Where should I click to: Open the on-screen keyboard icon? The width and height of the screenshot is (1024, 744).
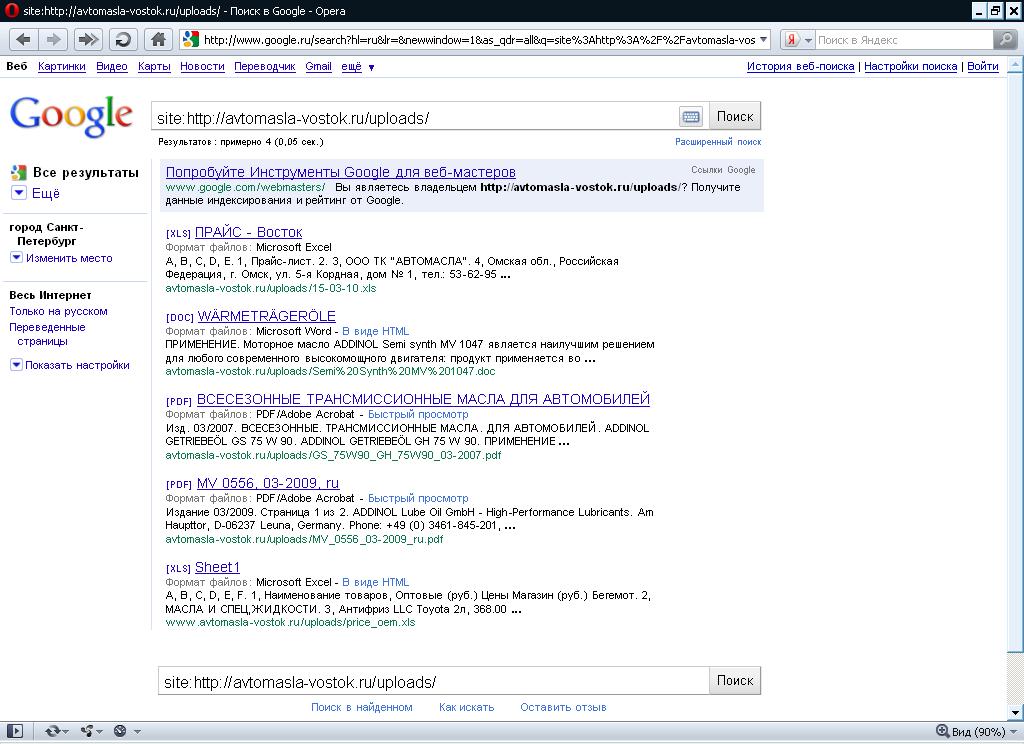tap(691, 117)
